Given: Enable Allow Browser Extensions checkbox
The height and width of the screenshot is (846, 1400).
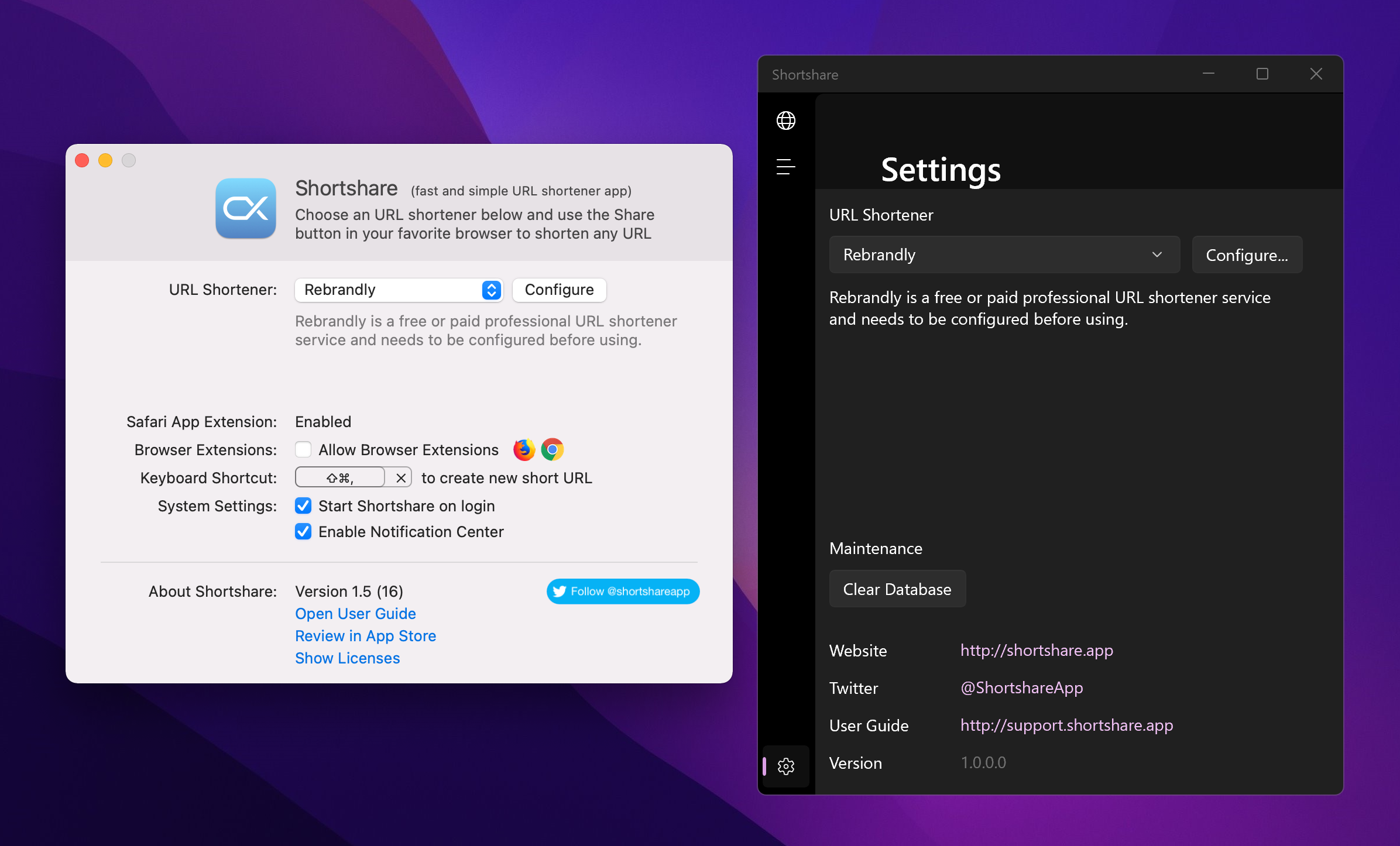Looking at the screenshot, I should [303, 449].
